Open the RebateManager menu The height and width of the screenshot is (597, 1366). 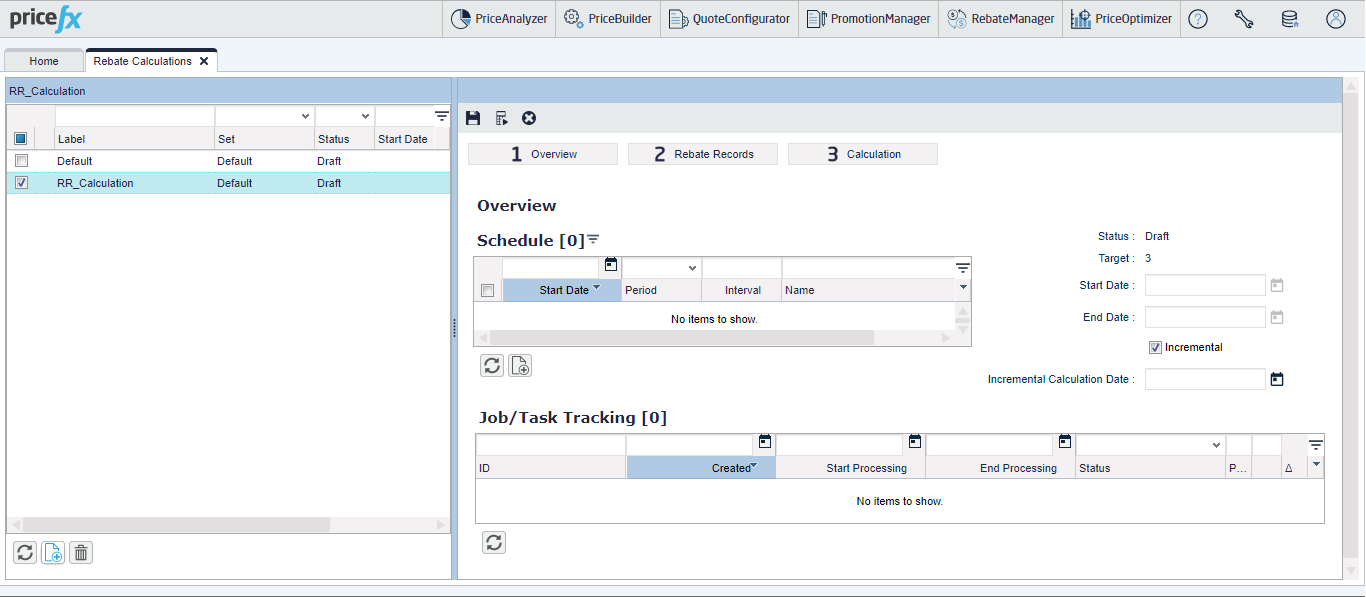click(1001, 19)
